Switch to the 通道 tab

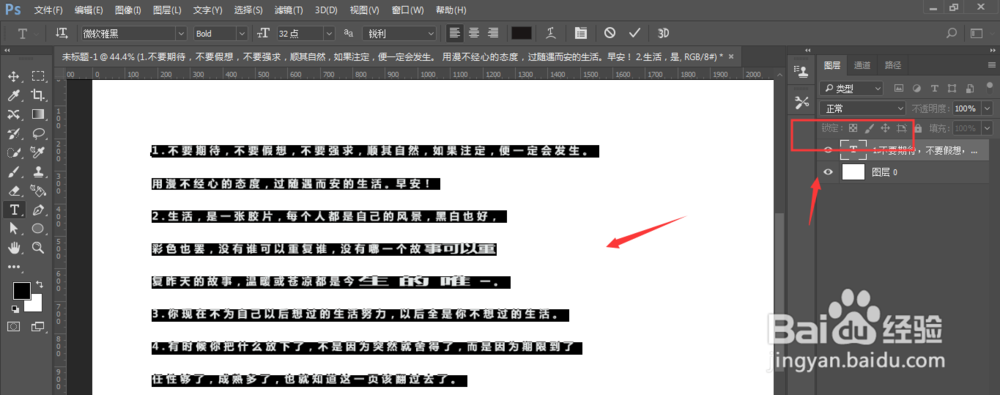pos(862,65)
